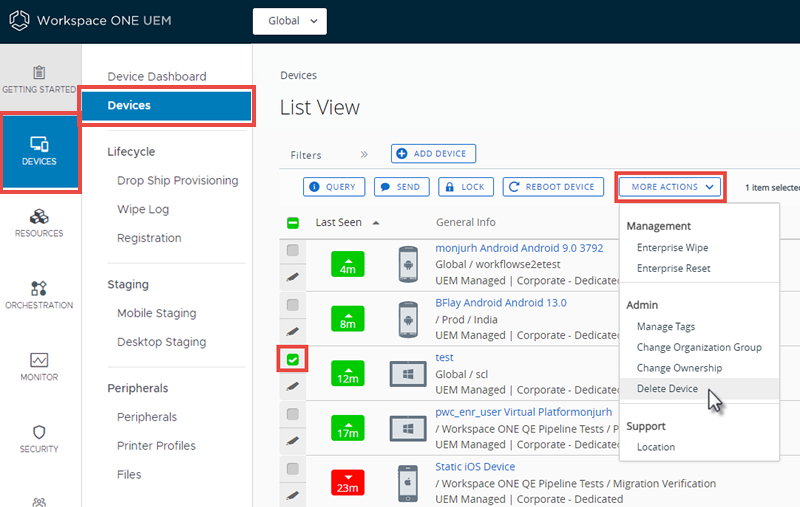
Task: Click the red 23m last seen badge
Action: (x=347, y=483)
